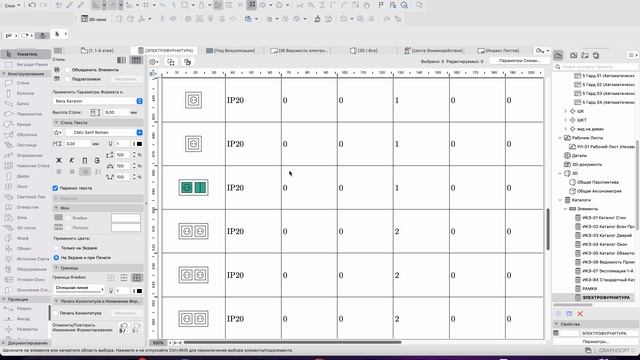The height and width of the screenshot is (360, 640).
Task: Toggle strikethrough З text style
Action: tap(97, 160)
